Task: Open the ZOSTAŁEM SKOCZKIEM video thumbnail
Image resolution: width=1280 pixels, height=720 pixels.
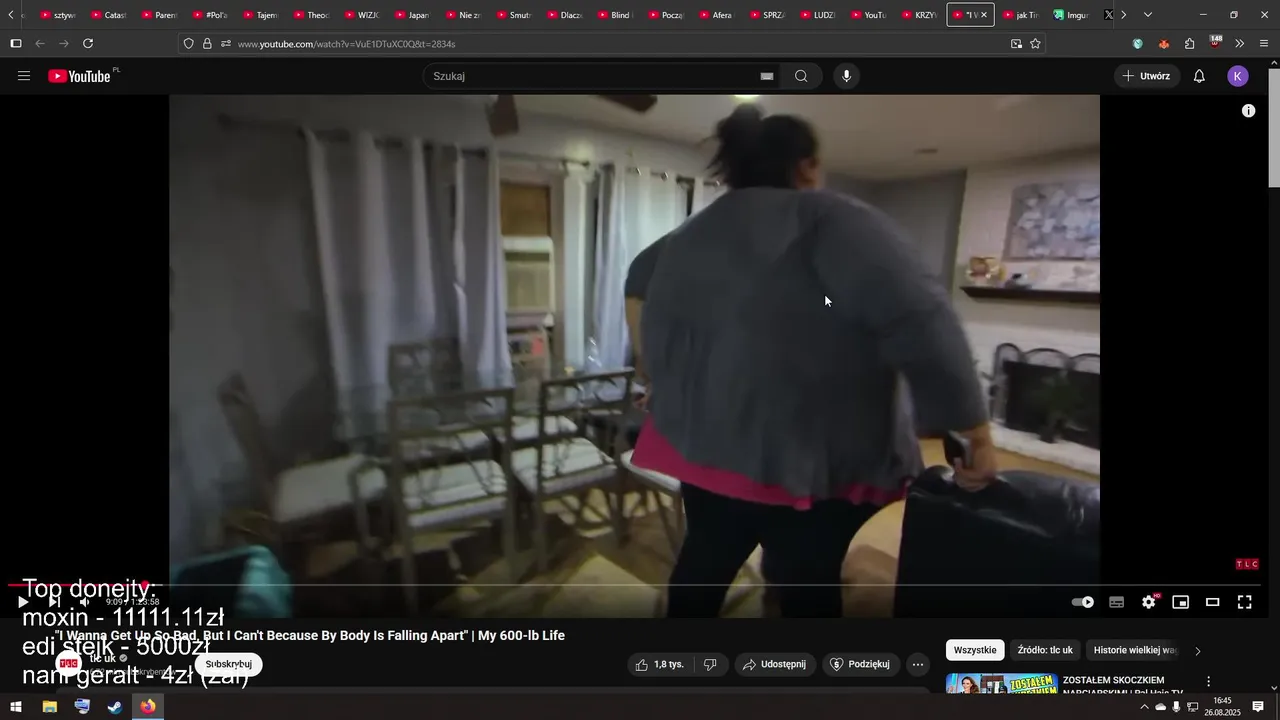Action: (1001, 684)
